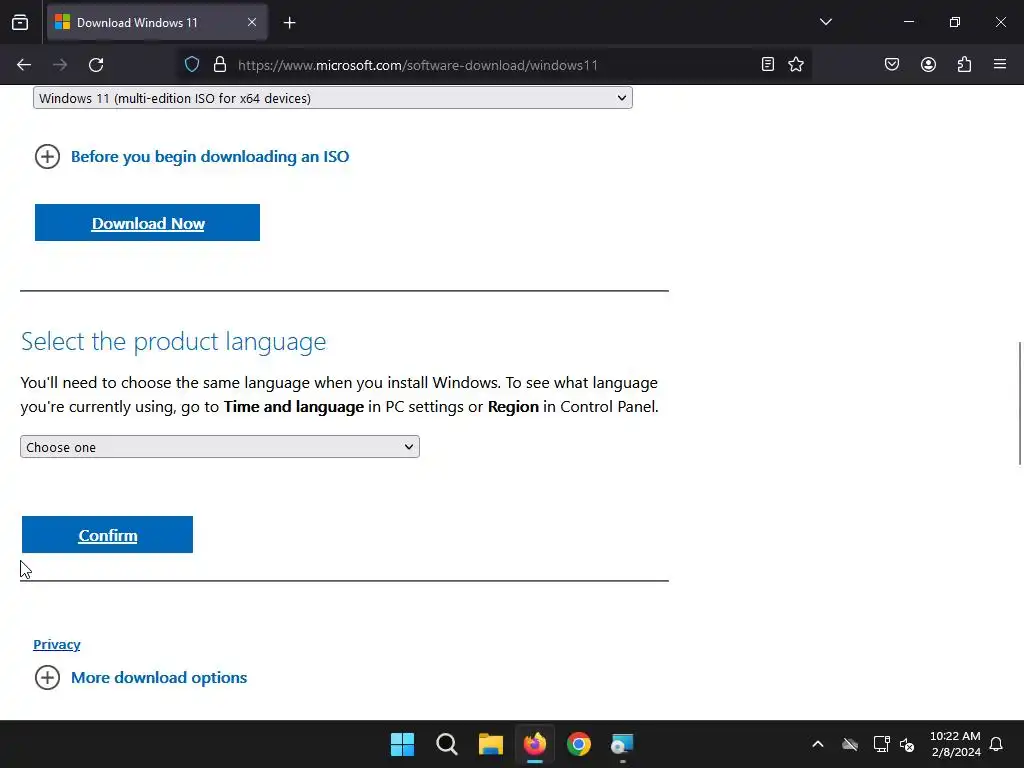Expand More download options

point(141,678)
